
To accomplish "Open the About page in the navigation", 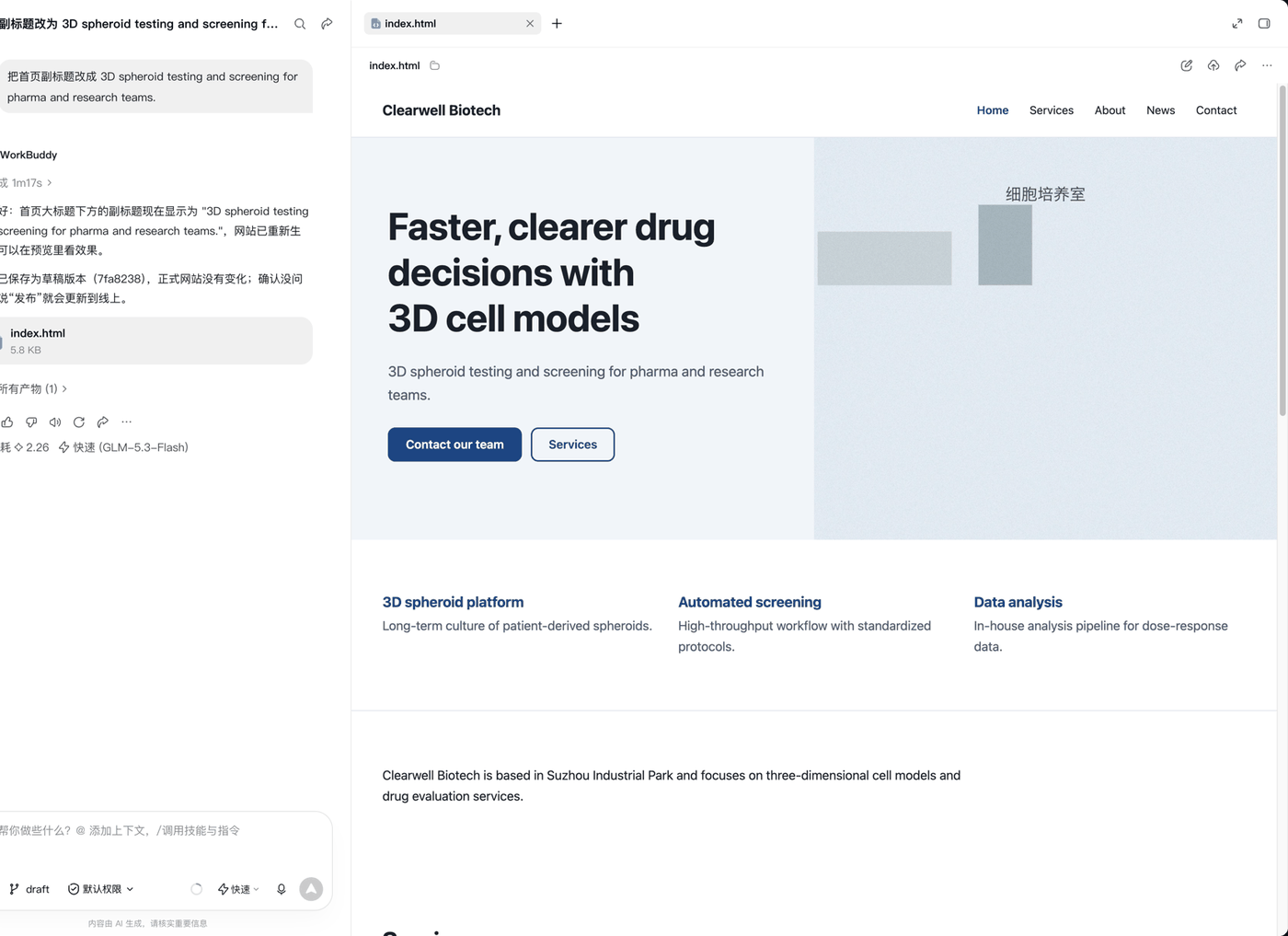I will coord(1110,110).
